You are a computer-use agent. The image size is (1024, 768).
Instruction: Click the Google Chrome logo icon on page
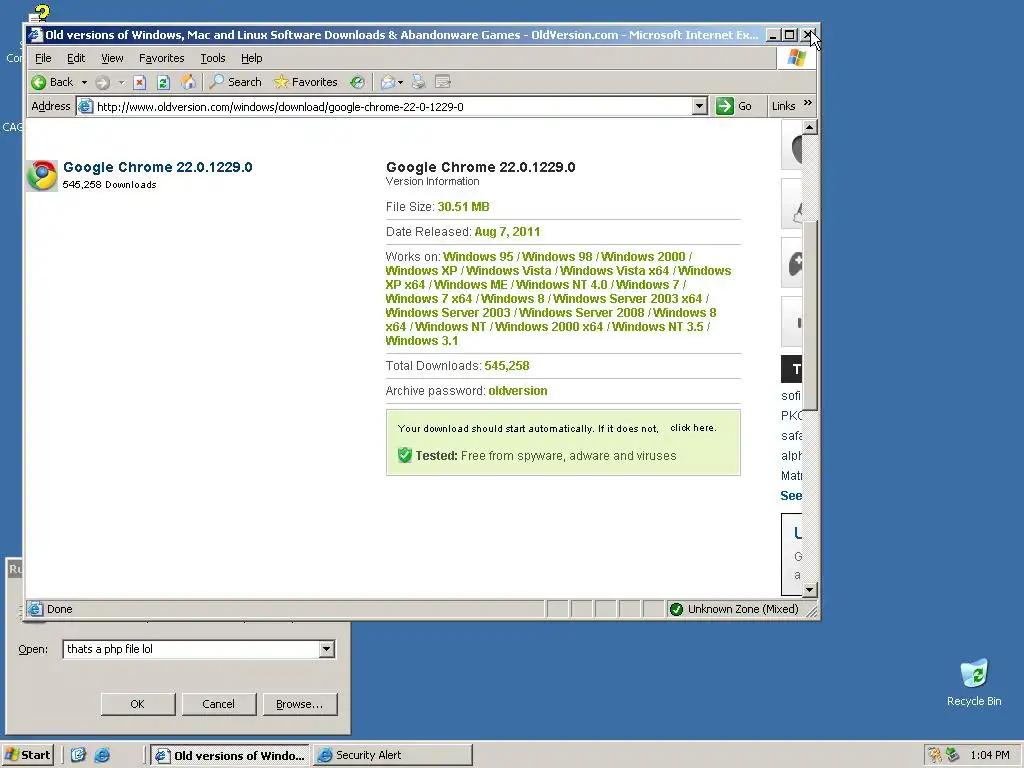(42, 176)
